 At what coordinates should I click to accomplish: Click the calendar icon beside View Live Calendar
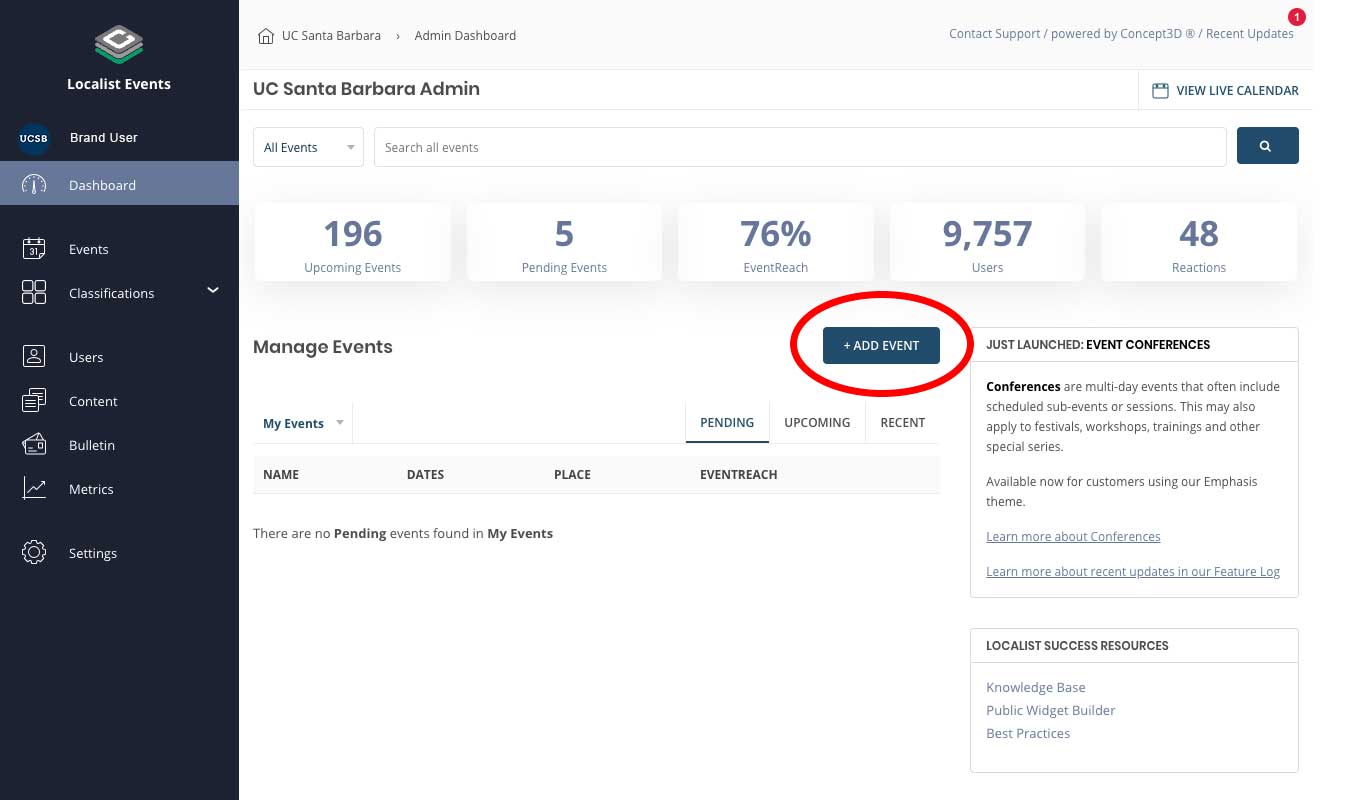pyautogui.click(x=1160, y=90)
